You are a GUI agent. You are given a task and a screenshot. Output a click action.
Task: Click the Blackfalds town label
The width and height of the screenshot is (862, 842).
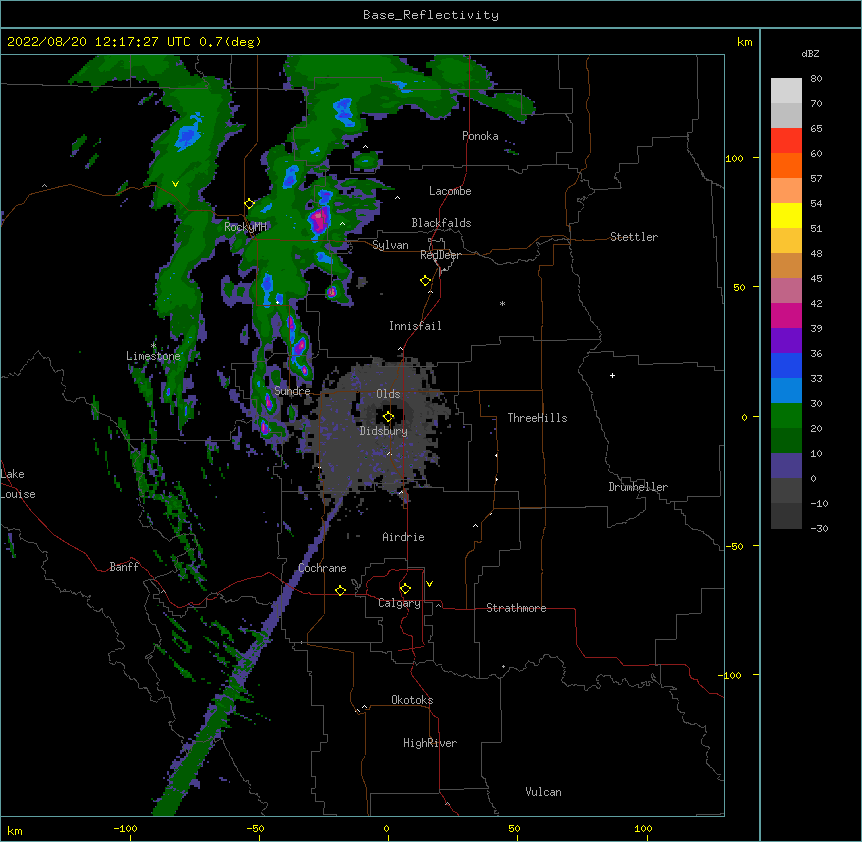tap(441, 223)
